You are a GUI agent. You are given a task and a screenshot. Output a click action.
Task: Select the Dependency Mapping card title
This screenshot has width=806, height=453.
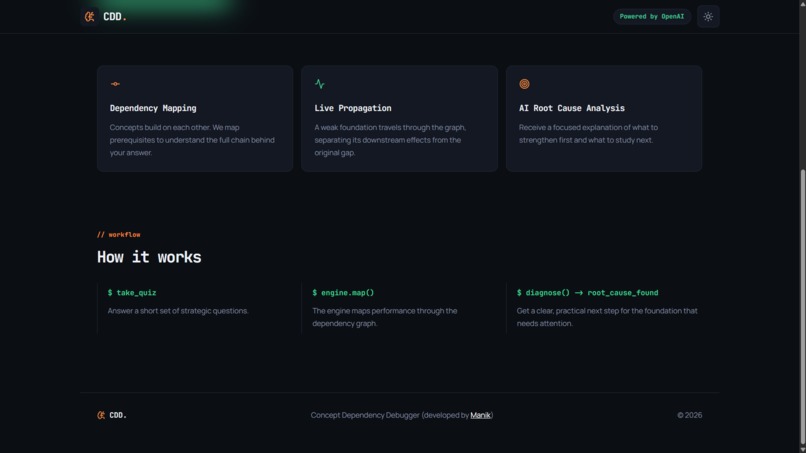[153, 108]
